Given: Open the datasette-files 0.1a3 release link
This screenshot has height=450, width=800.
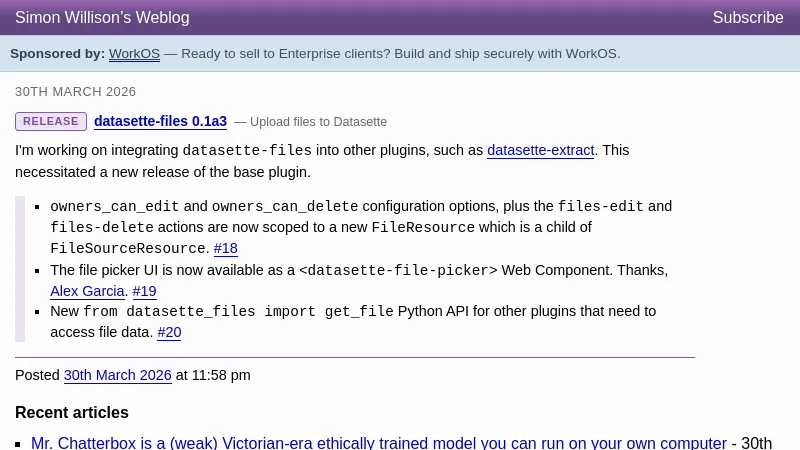Looking at the screenshot, I should click(160, 122).
